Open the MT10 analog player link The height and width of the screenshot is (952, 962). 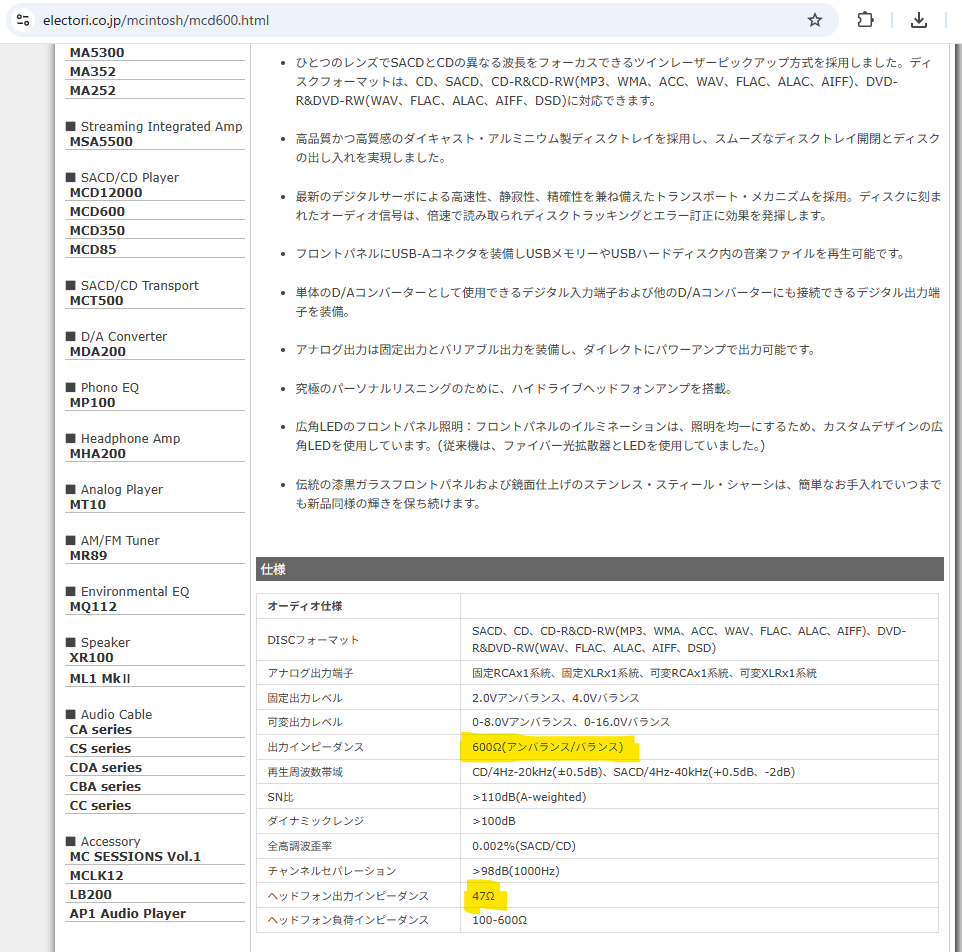tap(87, 505)
